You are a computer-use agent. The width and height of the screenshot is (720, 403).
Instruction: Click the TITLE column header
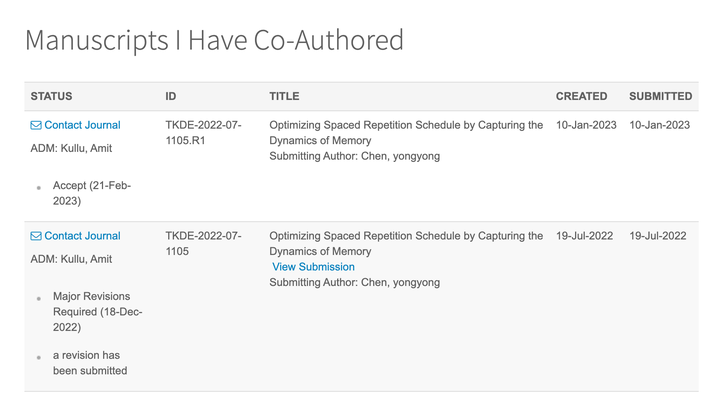[x=284, y=97]
